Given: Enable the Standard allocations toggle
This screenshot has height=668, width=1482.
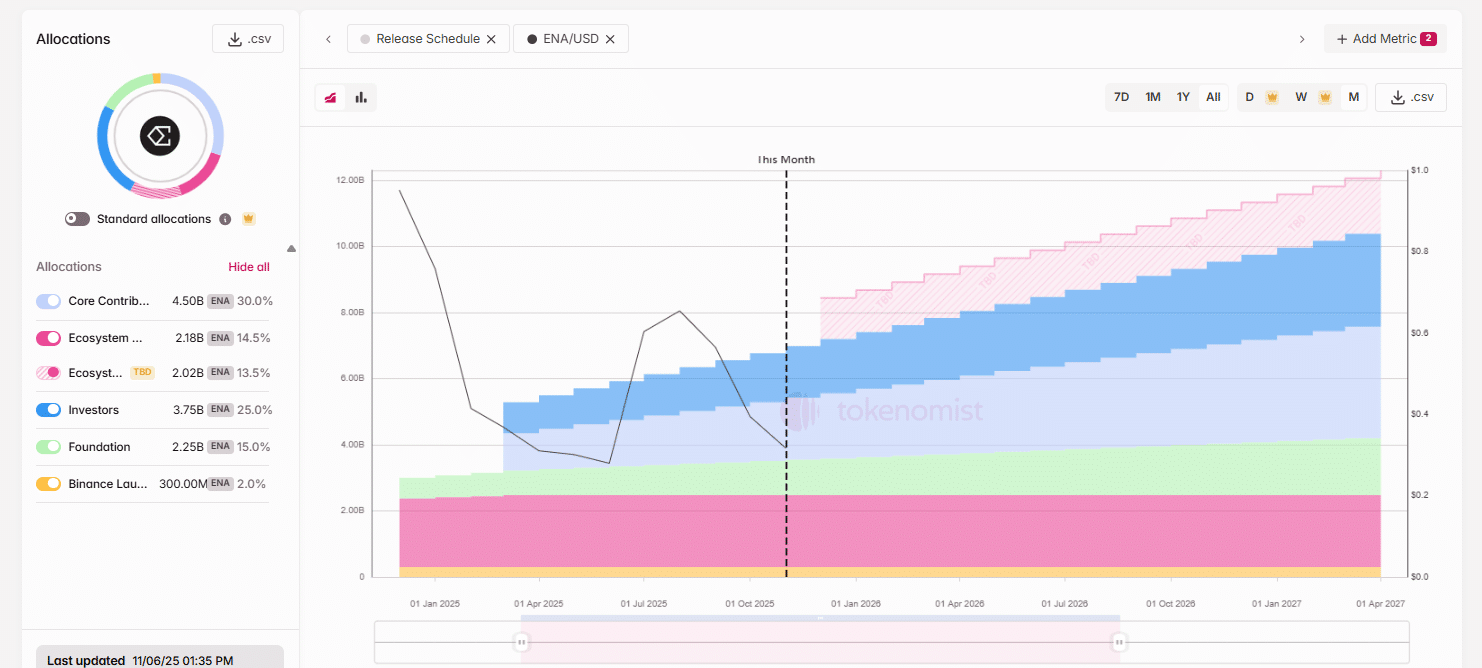Looking at the screenshot, I should tap(77, 218).
